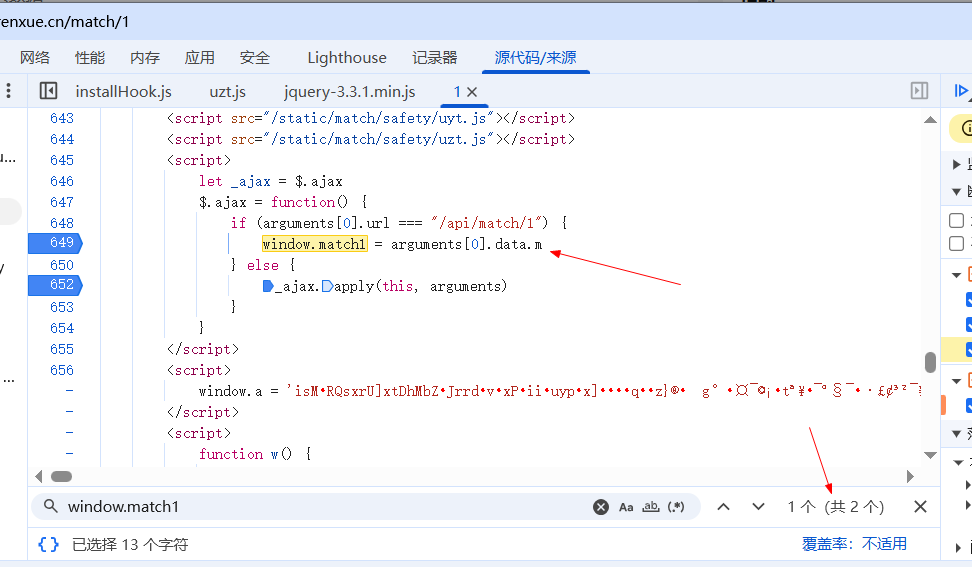Toggle match whole word in search
The height and width of the screenshot is (567, 972).
tap(650, 507)
